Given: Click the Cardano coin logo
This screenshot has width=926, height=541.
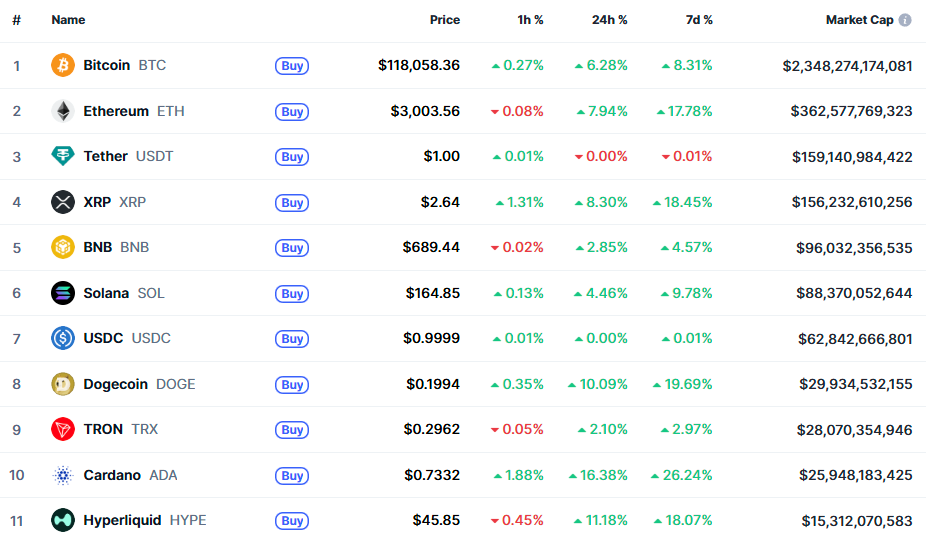Looking at the screenshot, I should point(63,475).
